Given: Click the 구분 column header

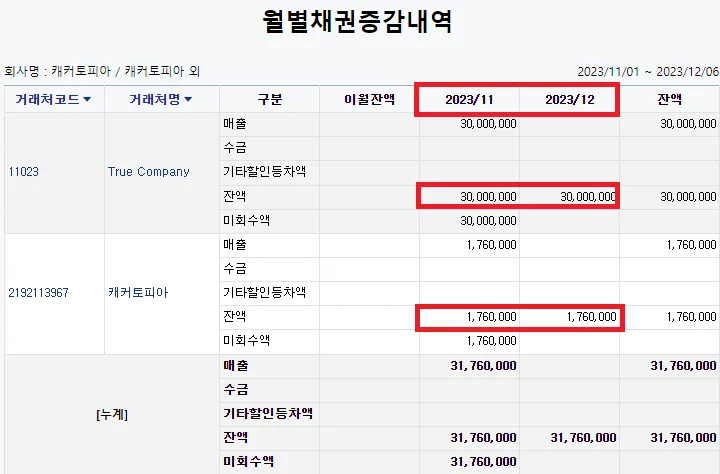Looking at the screenshot, I should 270,99.
